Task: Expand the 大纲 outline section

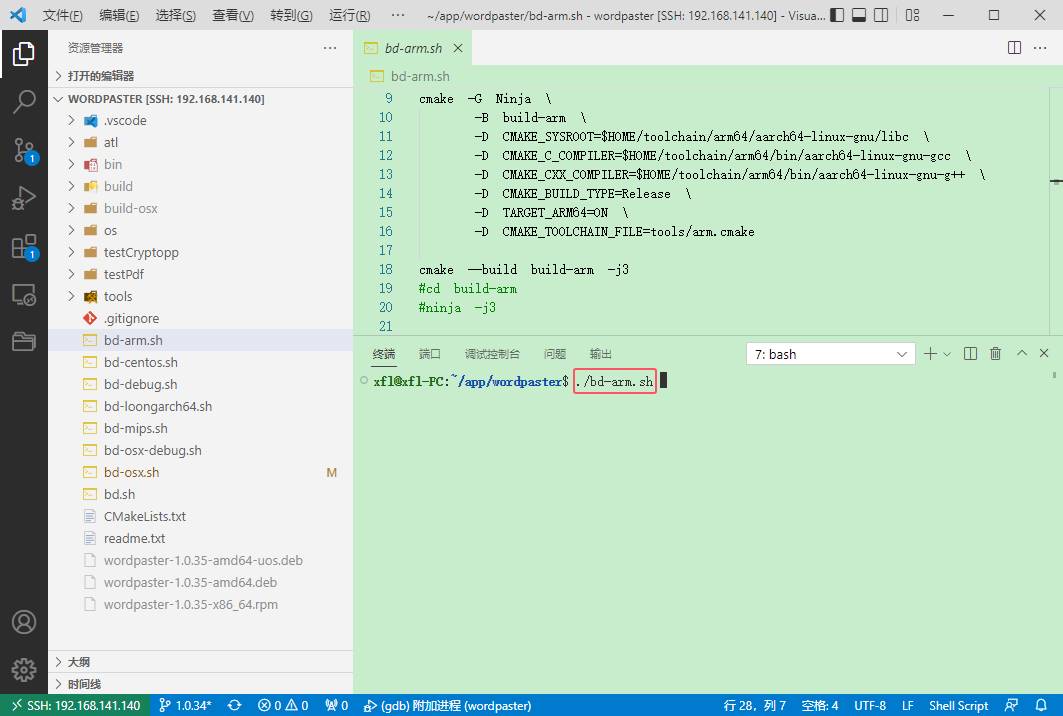Action: [78, 662]
